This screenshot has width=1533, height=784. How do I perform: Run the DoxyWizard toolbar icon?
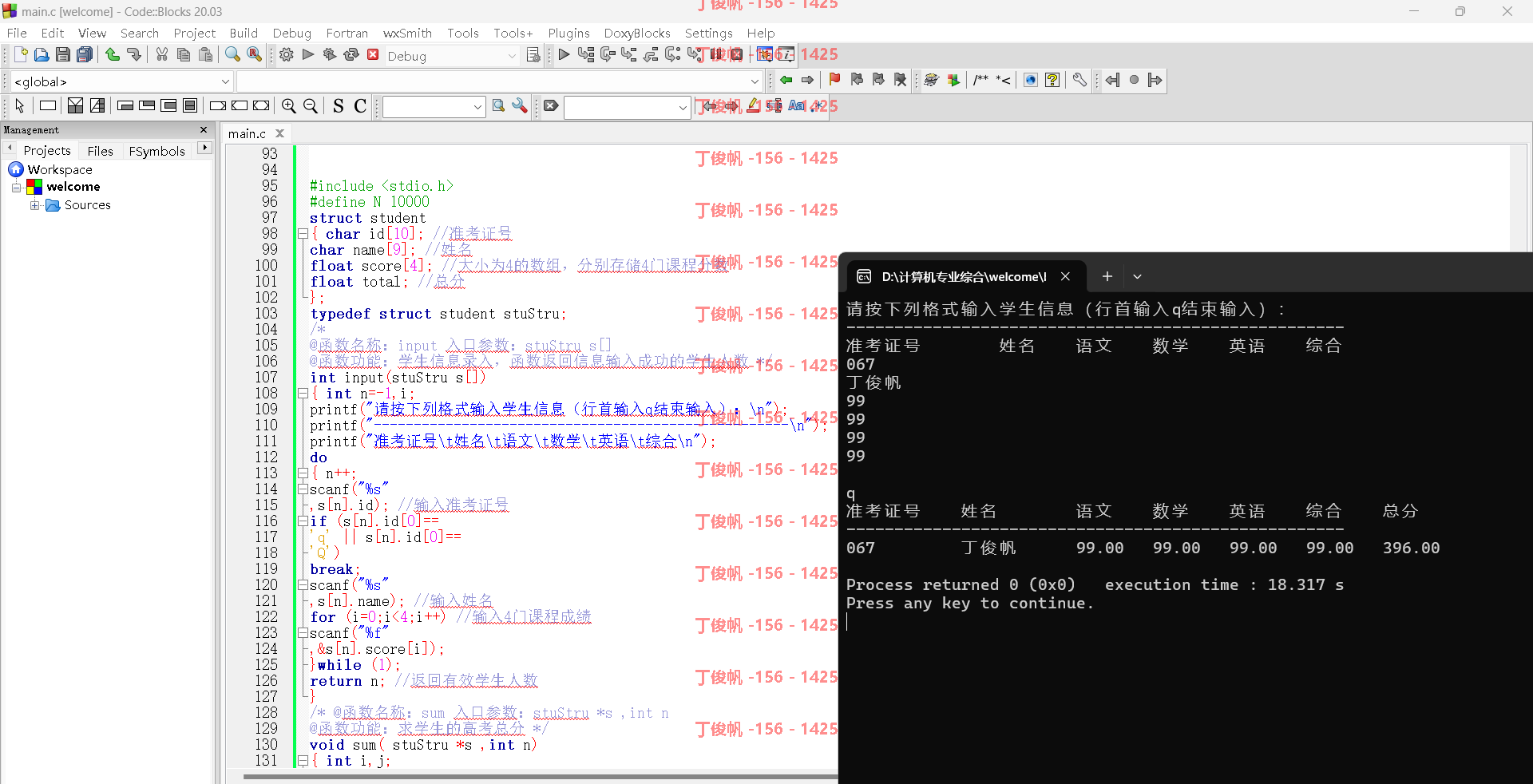(931, 80)
